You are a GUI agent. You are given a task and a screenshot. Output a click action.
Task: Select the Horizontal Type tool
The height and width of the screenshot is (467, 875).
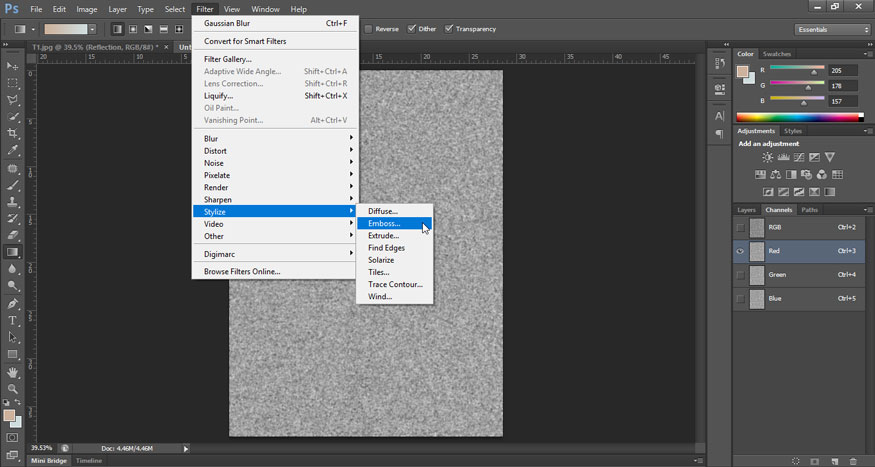click(x=13, y=321)
